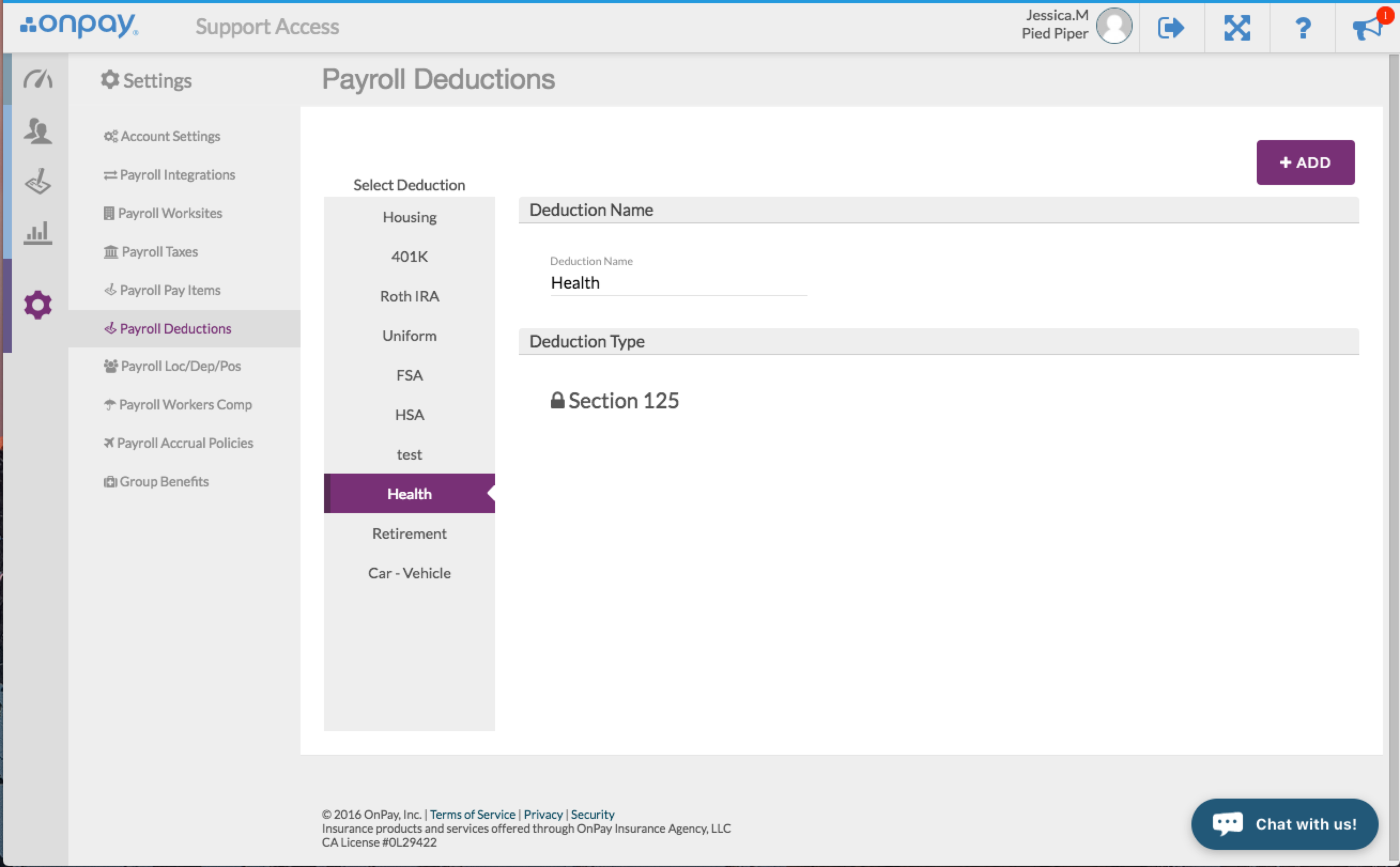
Task: Click the Settings heading in side panel
Action: (146, 80)
